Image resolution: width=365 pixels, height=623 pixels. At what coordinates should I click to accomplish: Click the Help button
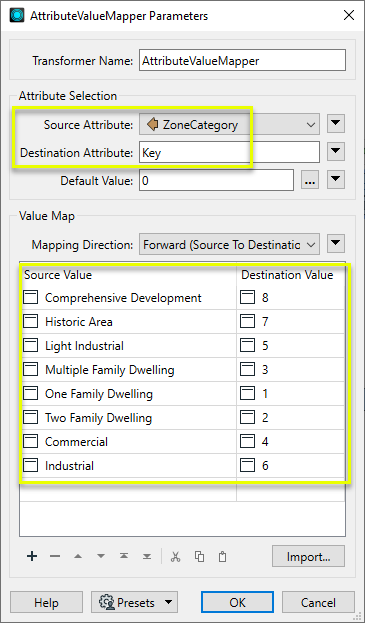(x=46, y=603)
